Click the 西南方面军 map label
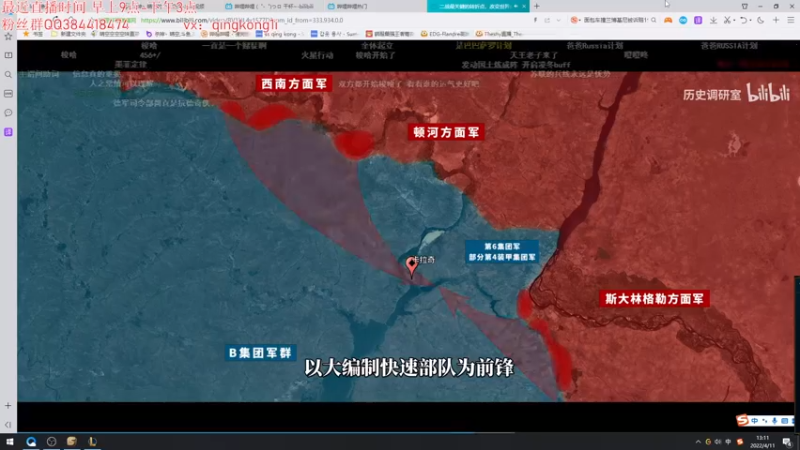The width and height of the screenshot is (800, 450). click(294, 84)
